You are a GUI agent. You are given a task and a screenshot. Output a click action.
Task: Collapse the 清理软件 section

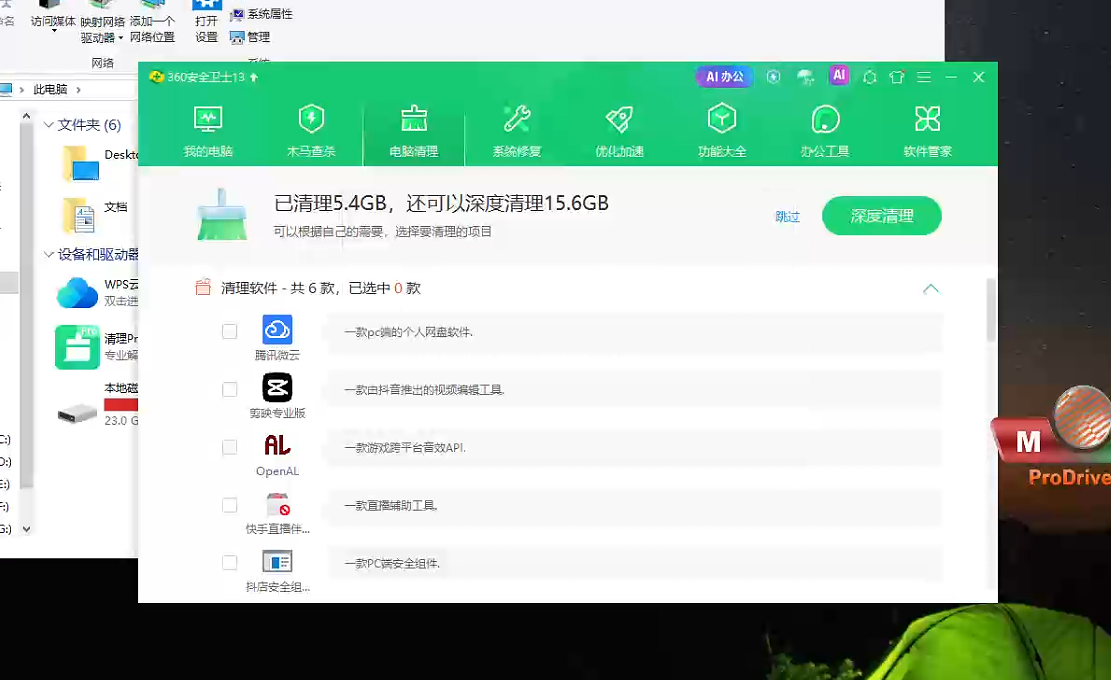[x=930, y=288]
